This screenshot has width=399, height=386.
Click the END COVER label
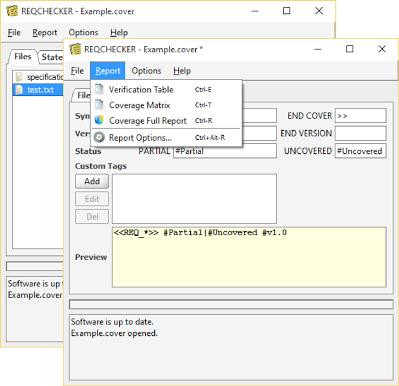point(310,116)
